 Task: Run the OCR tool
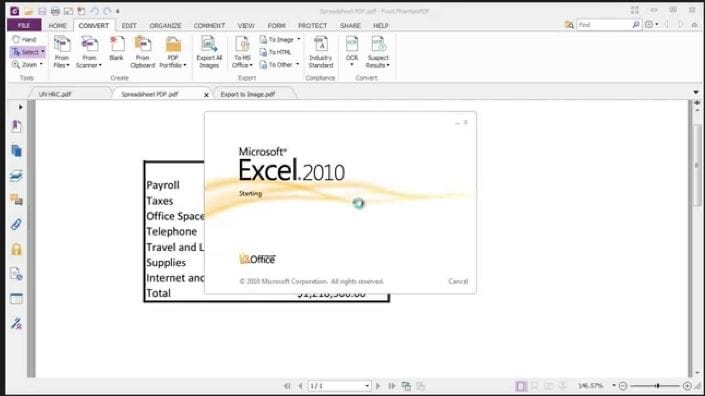point(352,51)
